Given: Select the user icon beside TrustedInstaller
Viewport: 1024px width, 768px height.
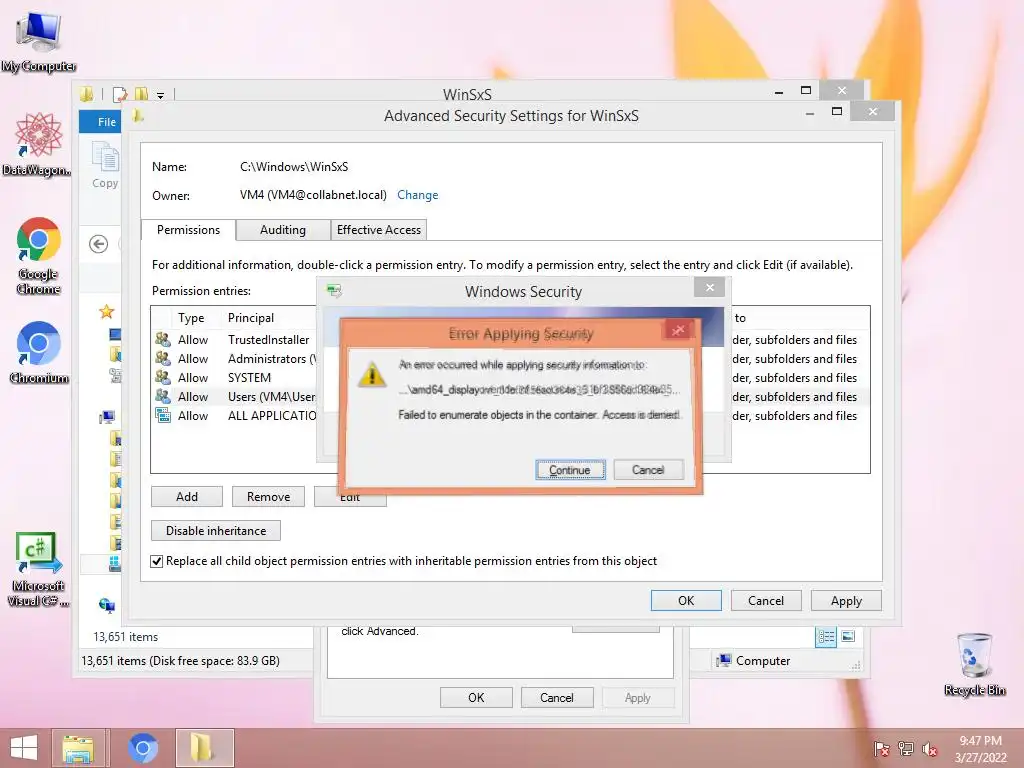Looking at the screenshot, I should pyautogui.click(x=163, y=340).
